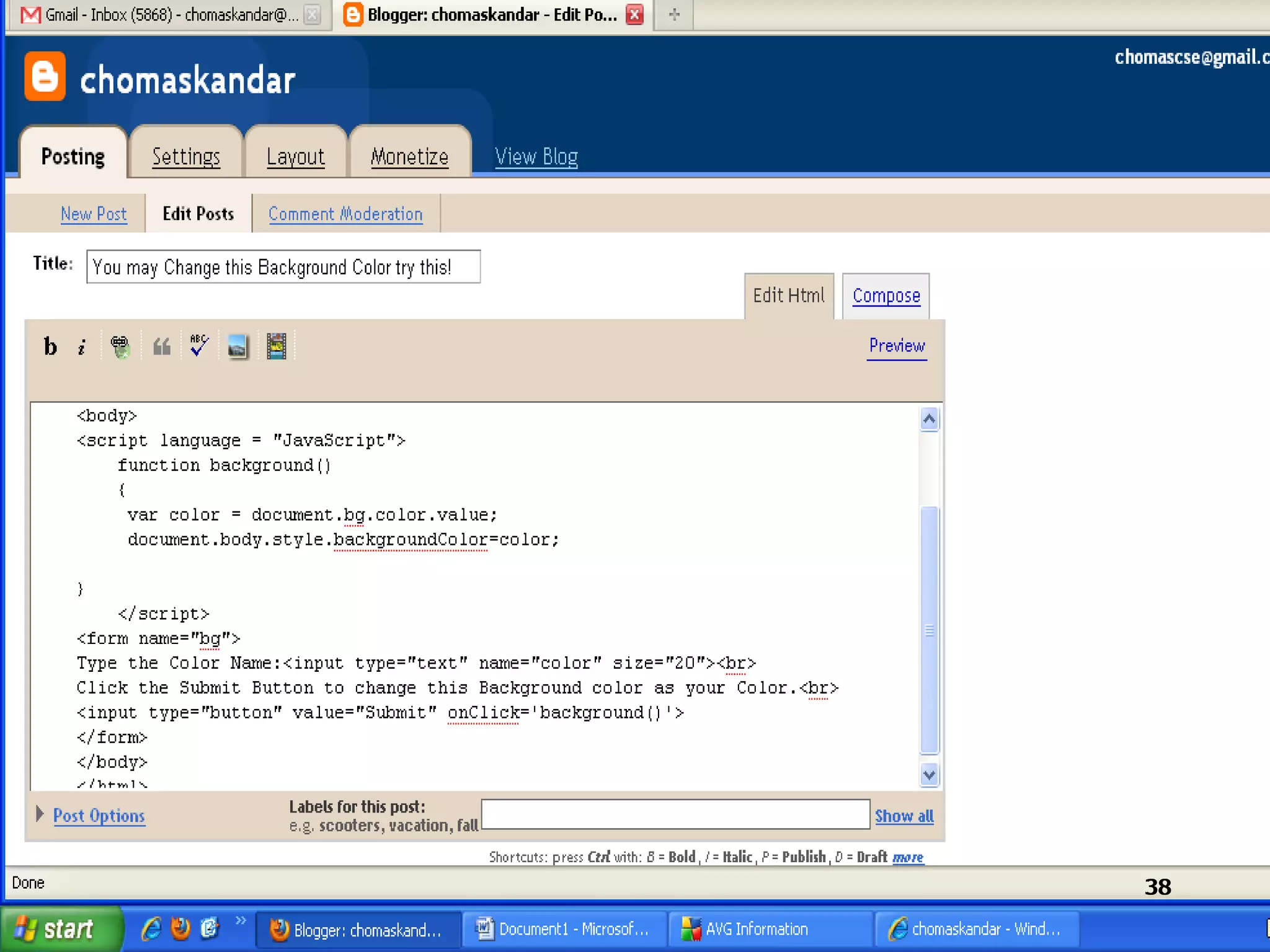This screenshot has width=1270, height=952.
Task: Click the scrollbar up arrow in editor
Action: [928, 420]
